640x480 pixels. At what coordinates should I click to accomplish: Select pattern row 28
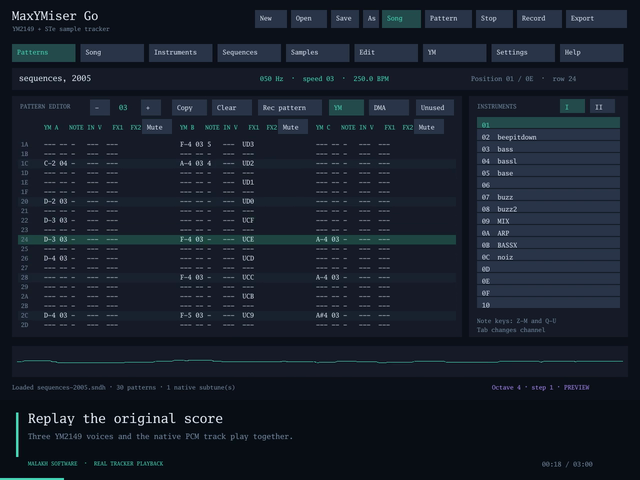click(x=237, y=278)
